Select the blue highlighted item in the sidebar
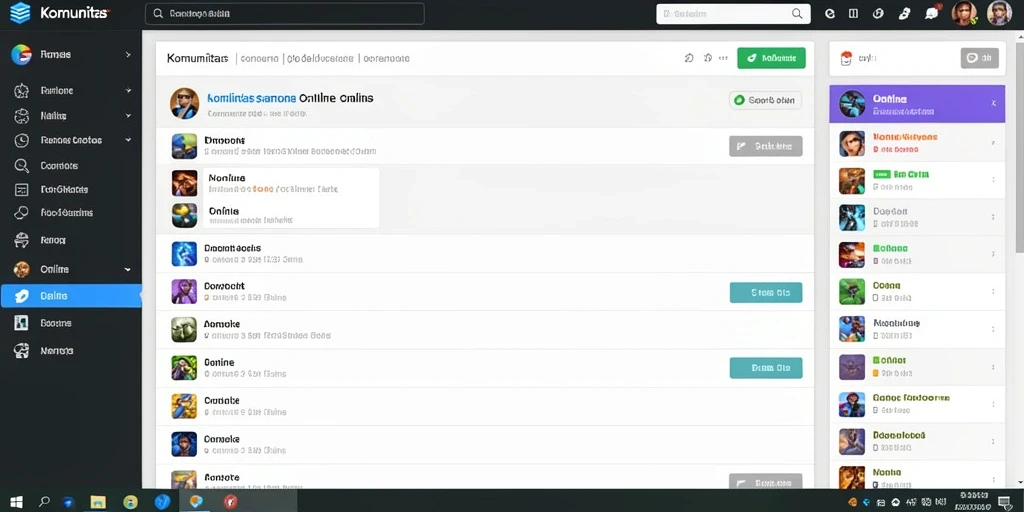The image size is (1024, 512). [x=71, y=296]
